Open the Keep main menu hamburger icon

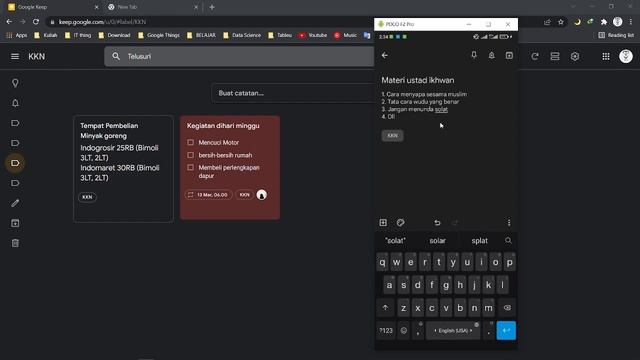15,56
